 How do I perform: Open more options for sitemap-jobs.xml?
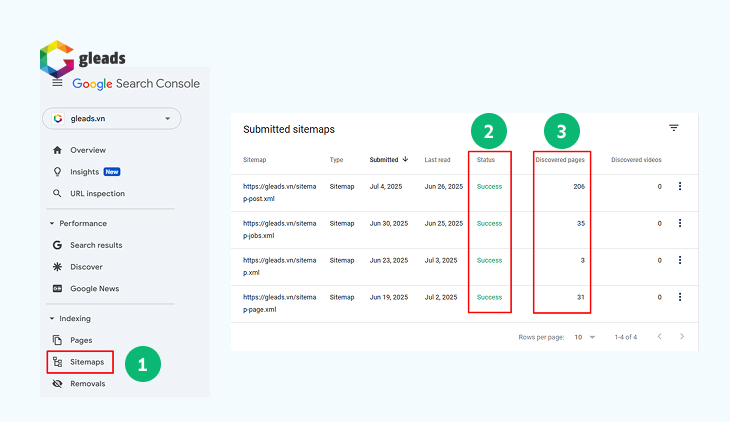(x=680, y=223)
